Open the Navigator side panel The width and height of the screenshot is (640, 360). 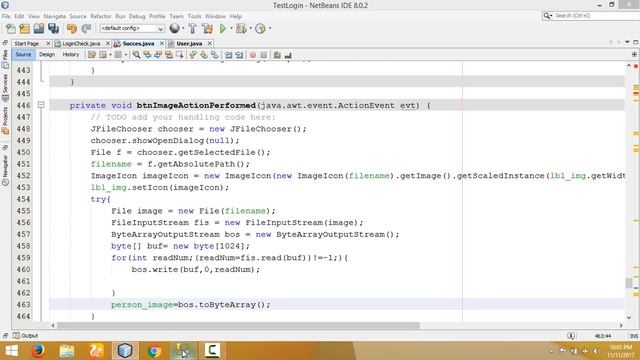tap(5, 171)
